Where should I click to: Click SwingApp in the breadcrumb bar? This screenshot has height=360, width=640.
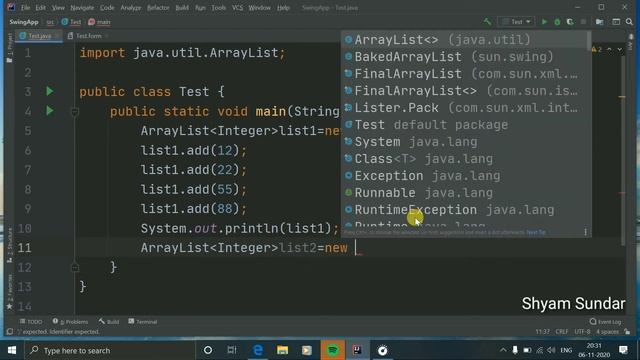point(24,22)
